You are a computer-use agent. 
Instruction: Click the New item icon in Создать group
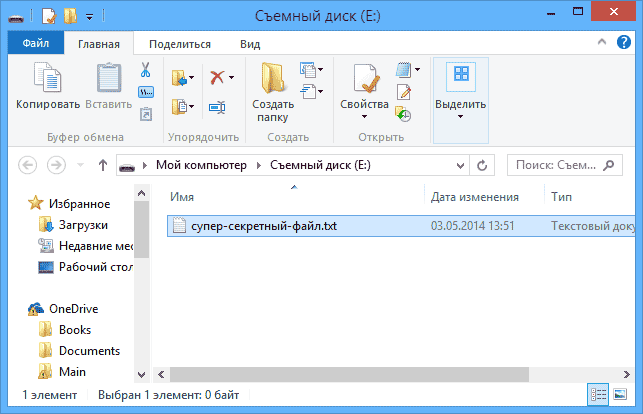308,70
